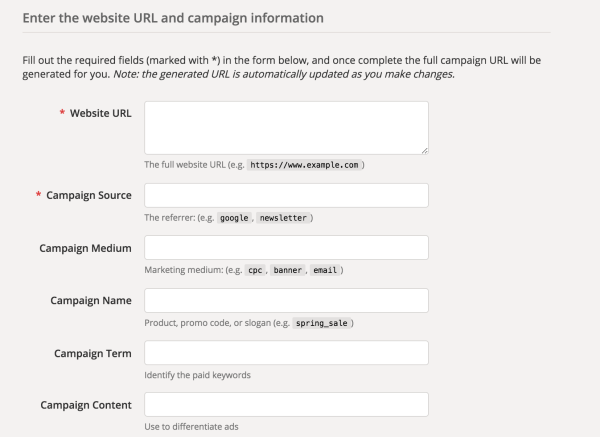Click the cpc example code tag
The height and width of the screenshot is (437, 600).
255,270
